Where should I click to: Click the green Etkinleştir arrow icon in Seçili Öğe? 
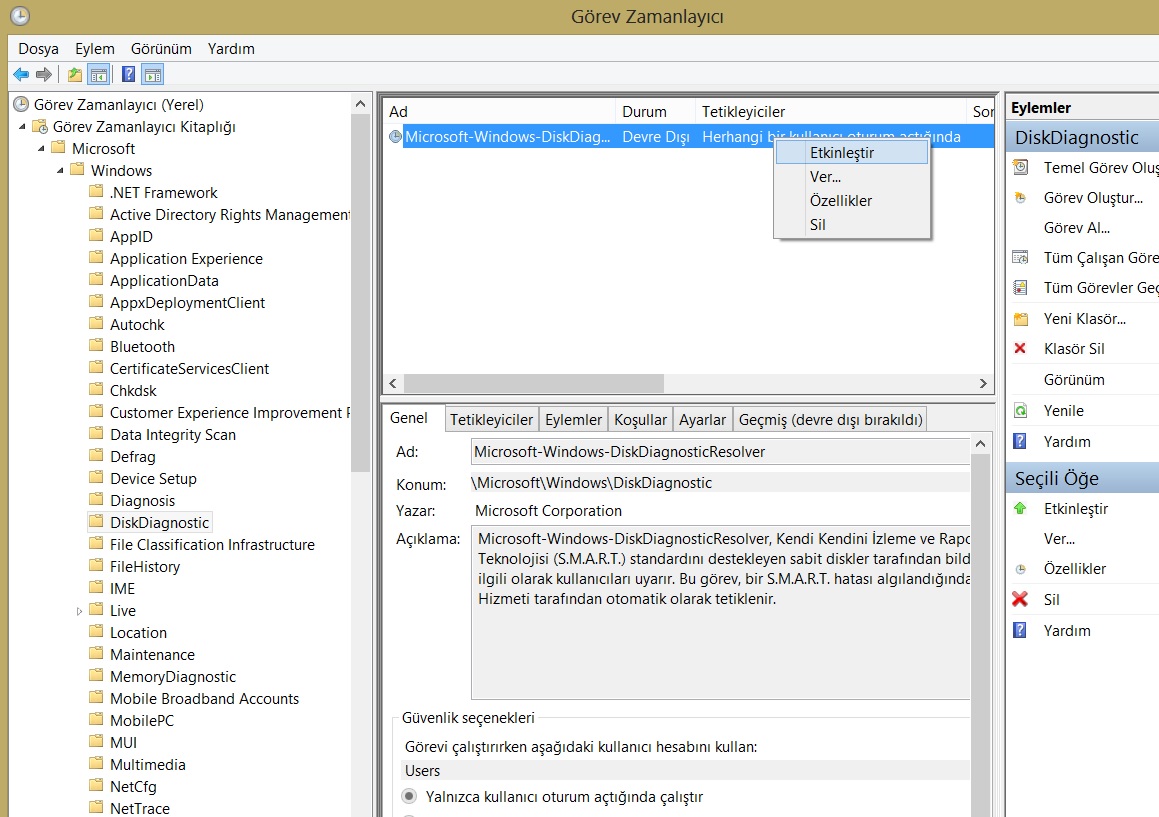pyautogui.click(x=1020, y=509)
